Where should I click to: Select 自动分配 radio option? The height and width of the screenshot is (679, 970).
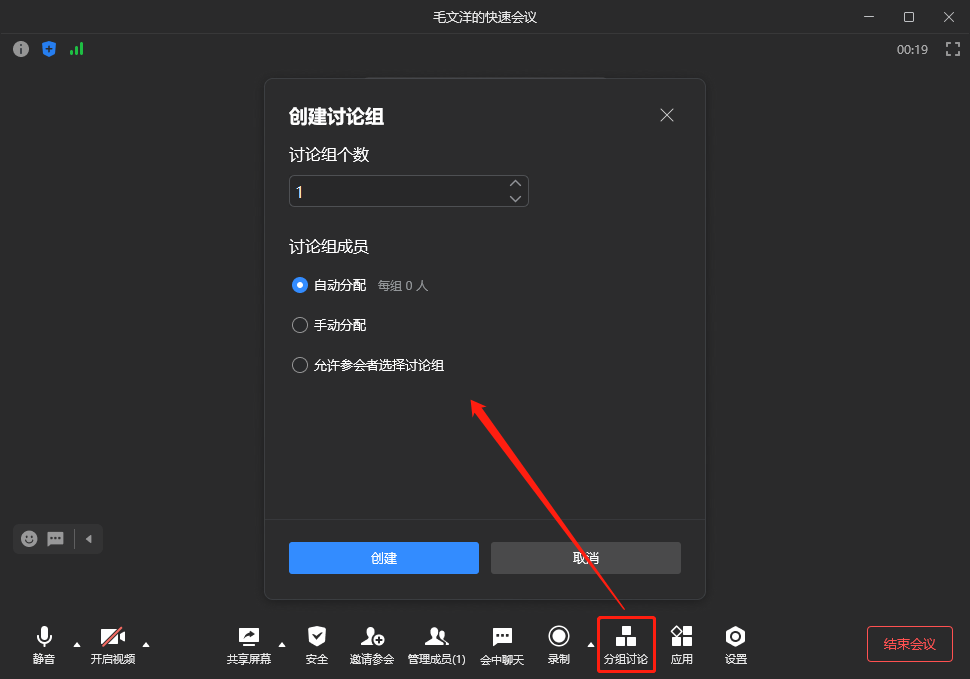pos(299,285)
